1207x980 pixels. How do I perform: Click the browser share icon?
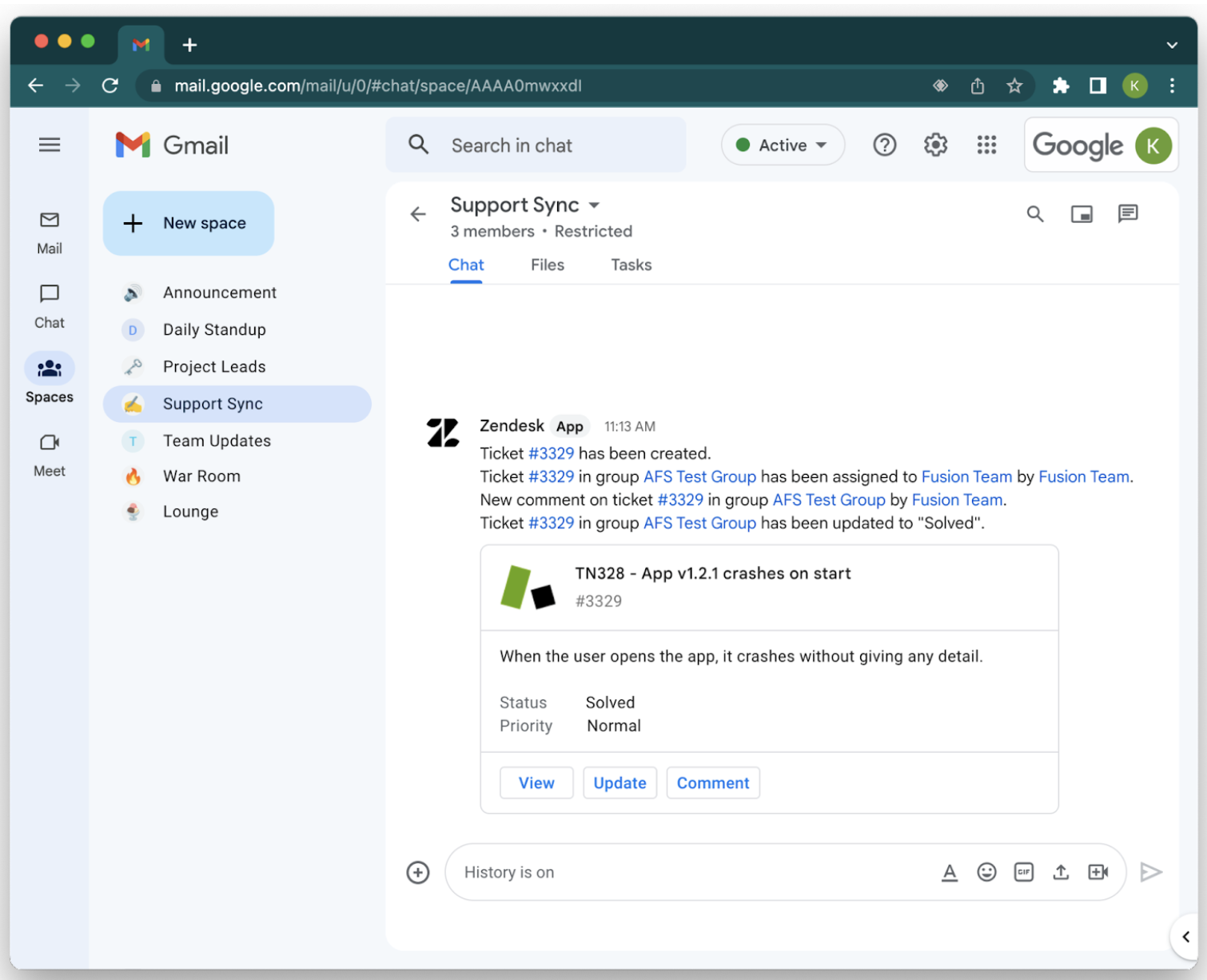978,86
